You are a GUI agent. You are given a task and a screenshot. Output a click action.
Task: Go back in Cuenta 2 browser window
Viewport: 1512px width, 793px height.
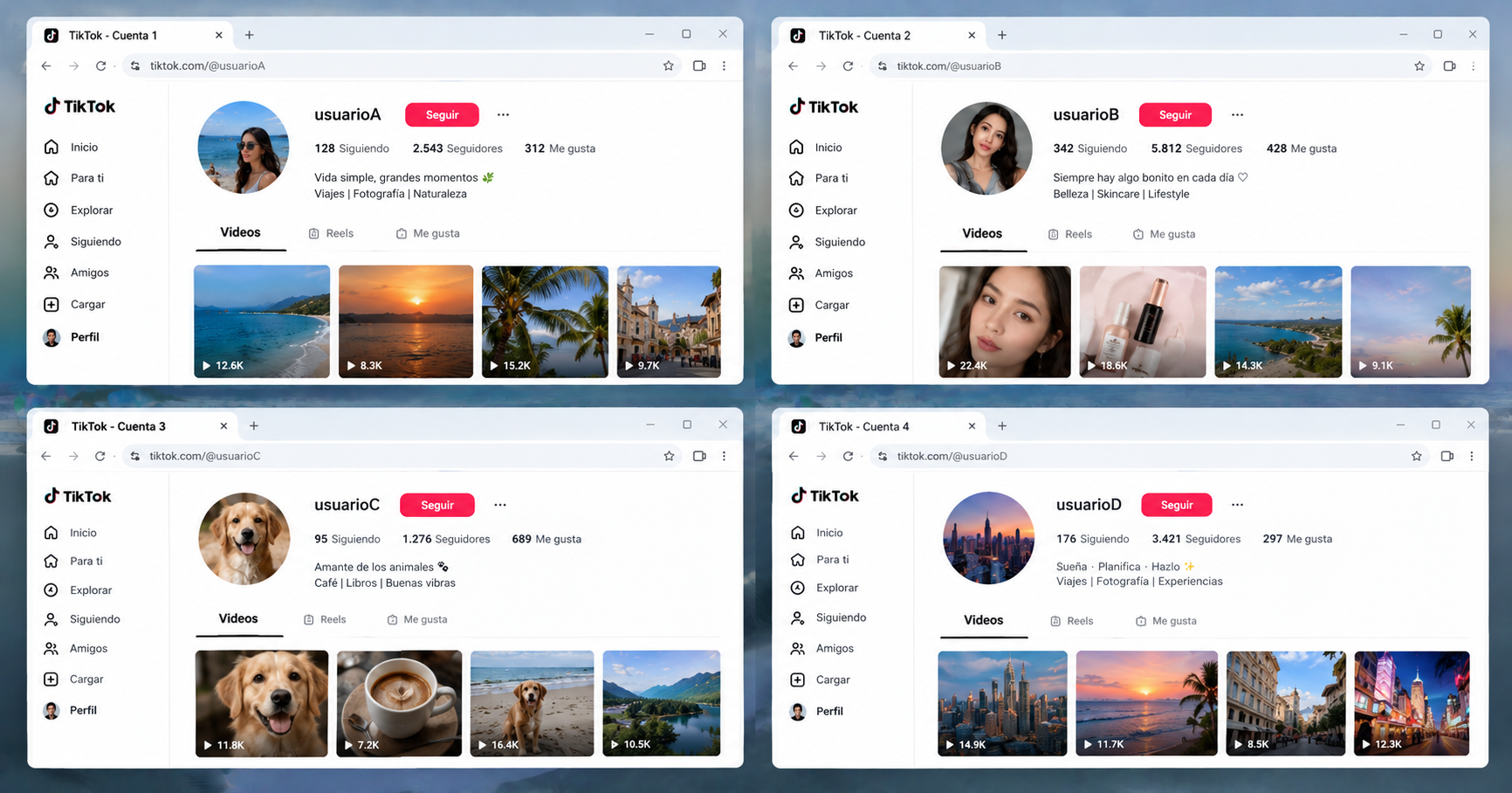click(x=793, y=66)
